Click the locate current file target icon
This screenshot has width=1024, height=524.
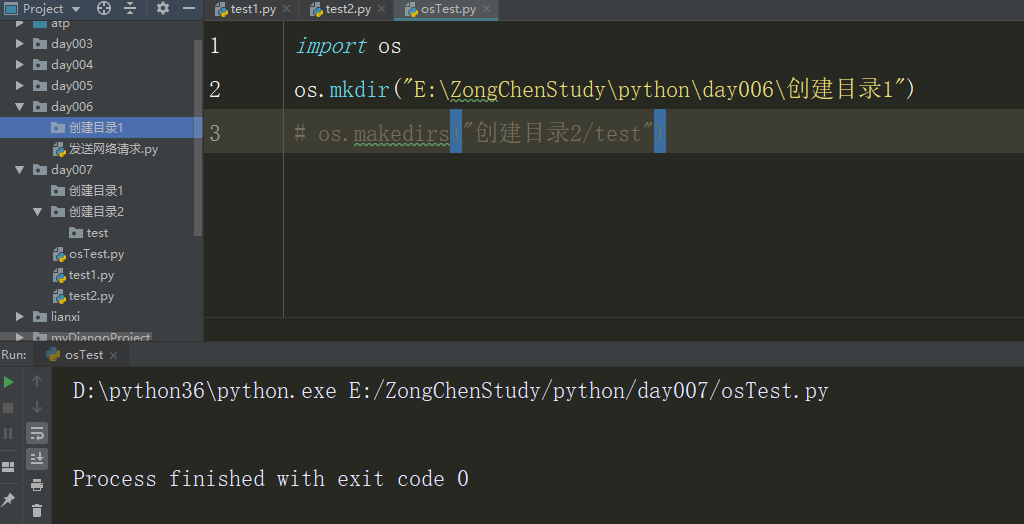(104, 9)
